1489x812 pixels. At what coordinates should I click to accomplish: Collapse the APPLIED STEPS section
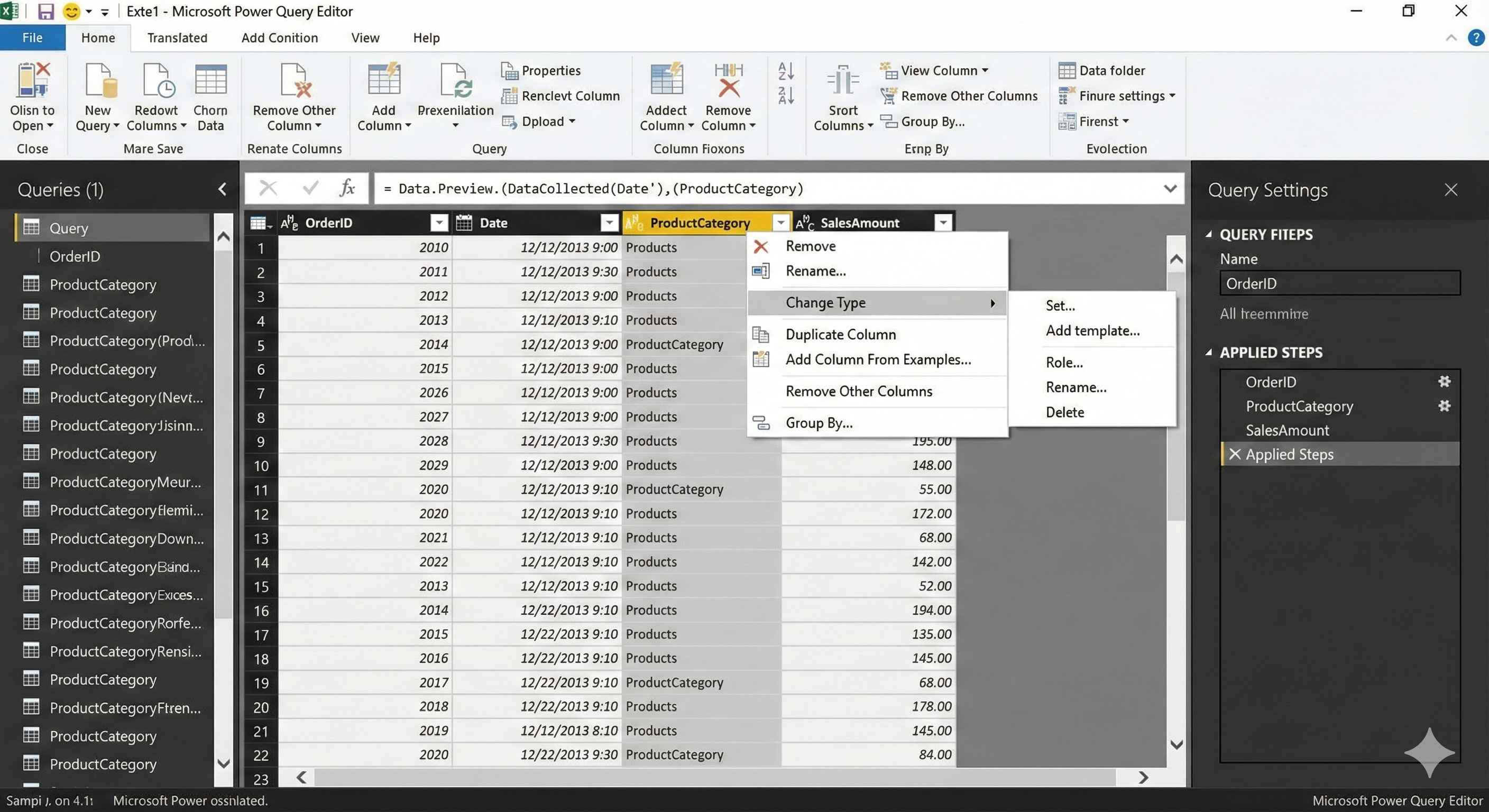[x=1209, y=353]
